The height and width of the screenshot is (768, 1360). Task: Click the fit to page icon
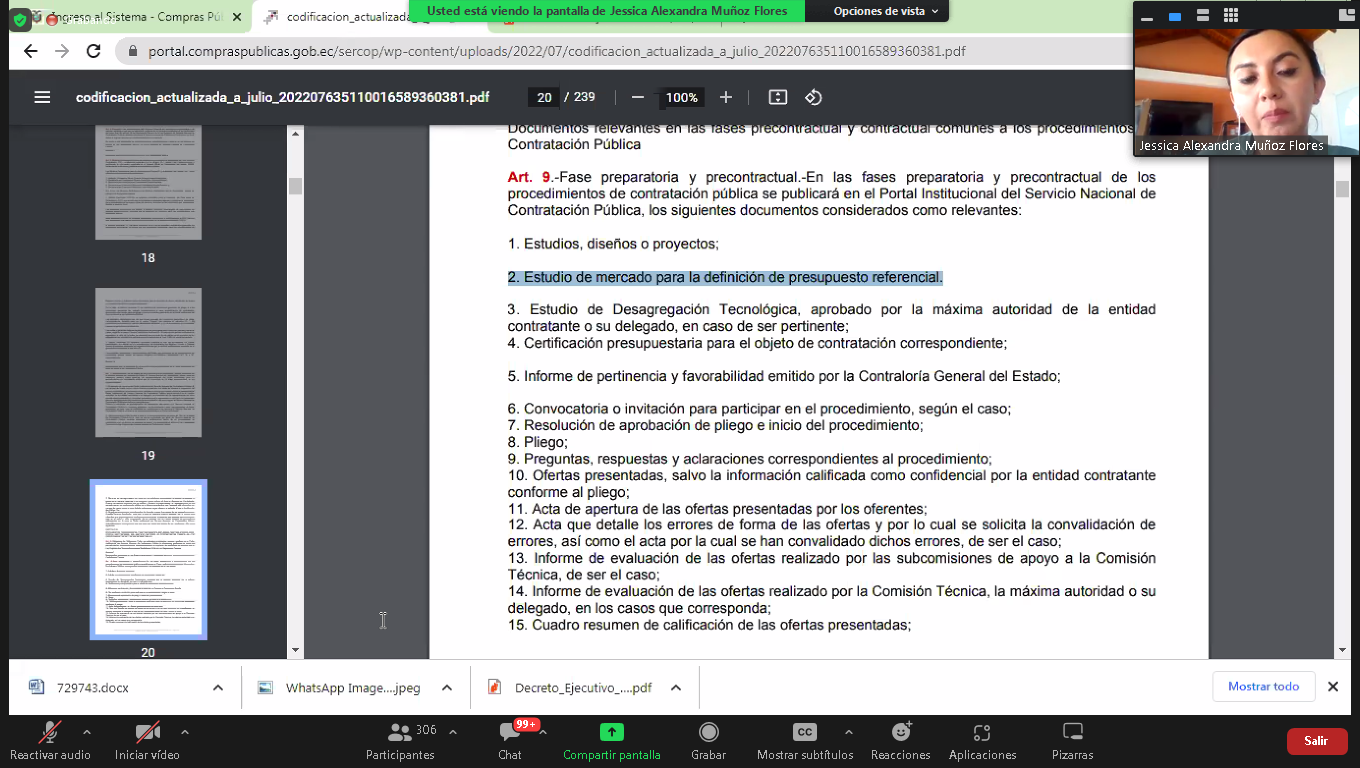click(778, 97)
